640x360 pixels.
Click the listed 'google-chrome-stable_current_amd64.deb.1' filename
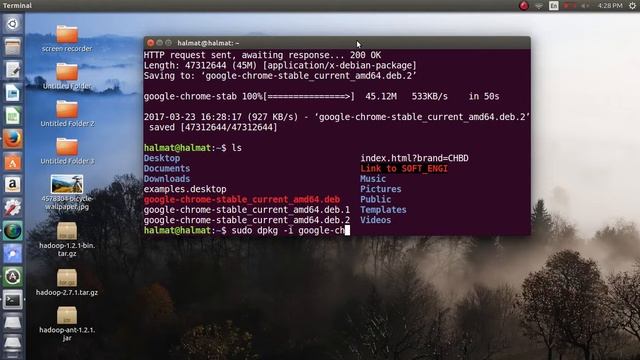point(247,210)
